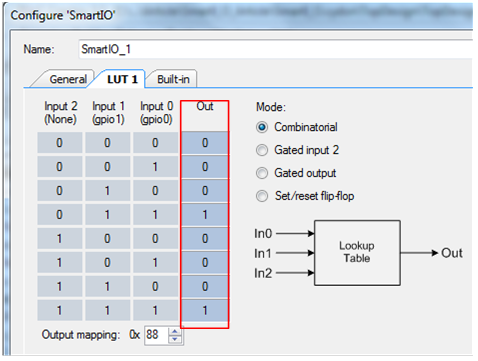Click the In2 label in the diagram
The height and width of the screenshot is (361, 478).
pyautogui.click(x=263, y=273)
